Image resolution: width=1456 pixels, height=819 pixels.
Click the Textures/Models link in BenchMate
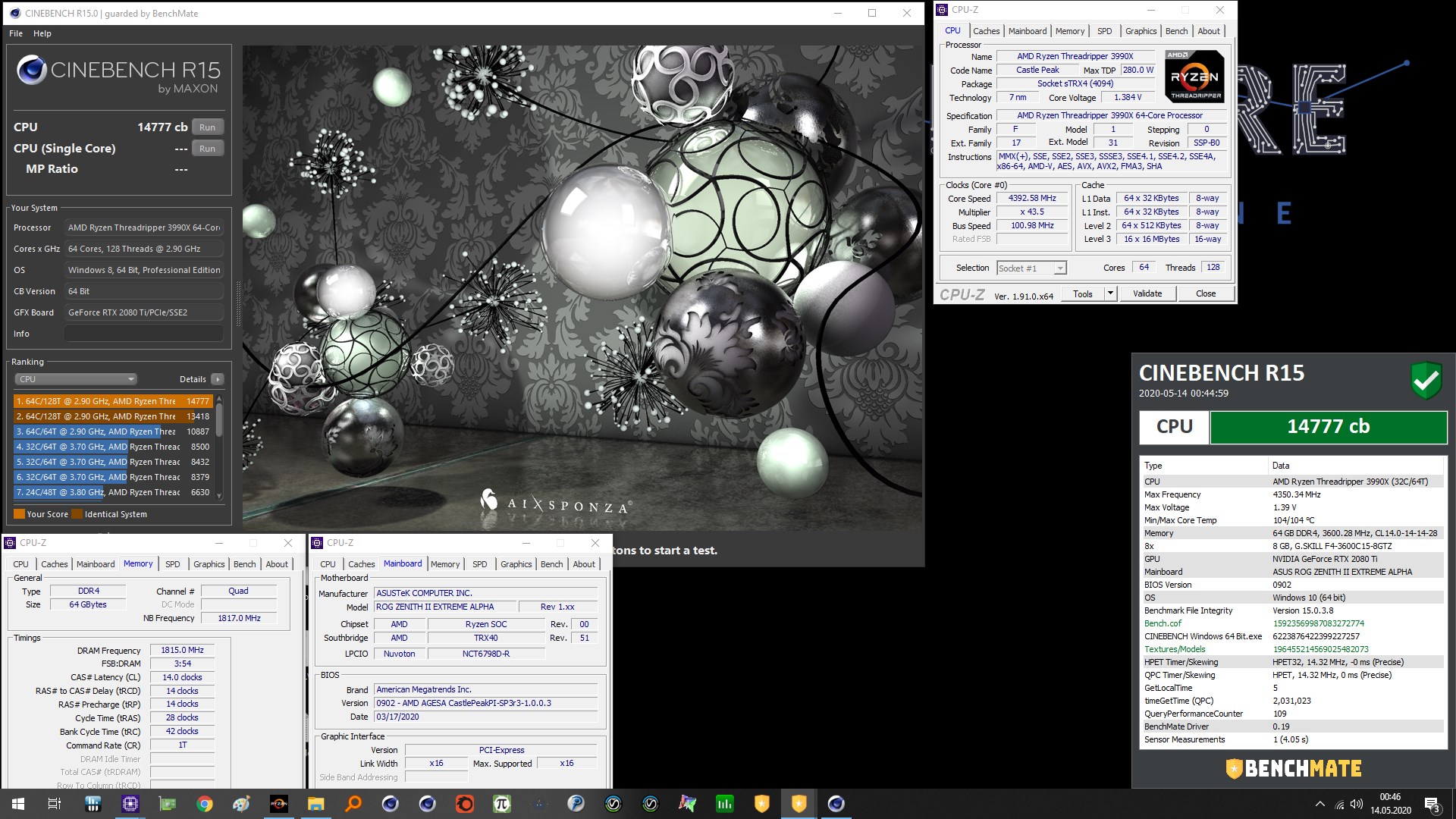click(x=1175, y=649)
